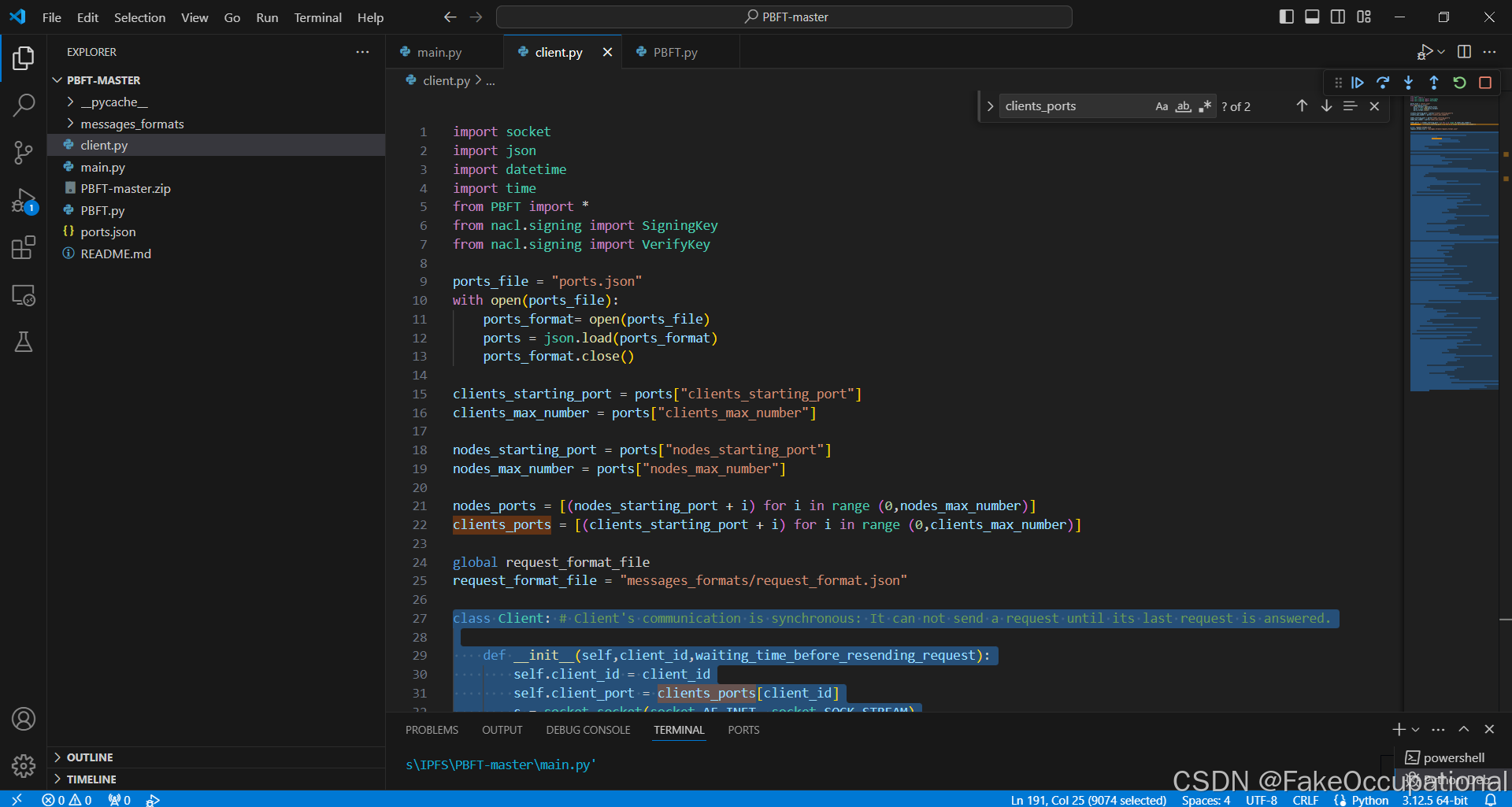Navigate forward with the arrow
This screenshot has width=1512, height=807.
[476, 17]
